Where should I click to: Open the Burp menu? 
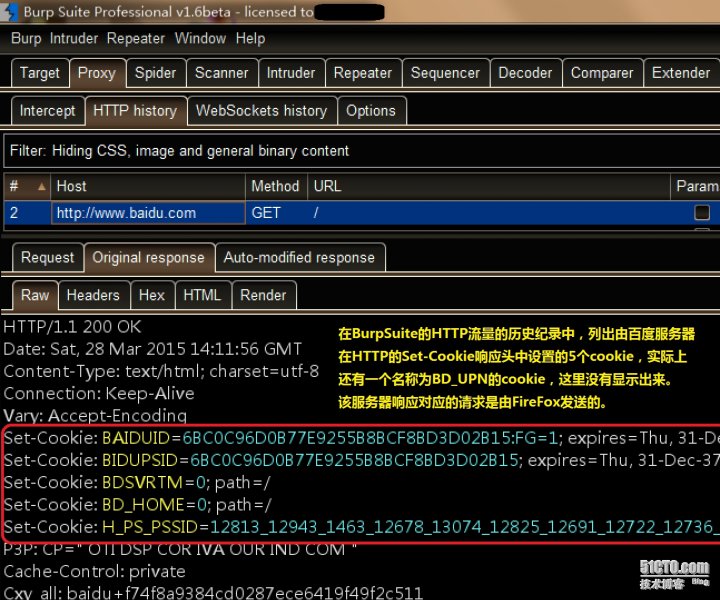point(26,39)
